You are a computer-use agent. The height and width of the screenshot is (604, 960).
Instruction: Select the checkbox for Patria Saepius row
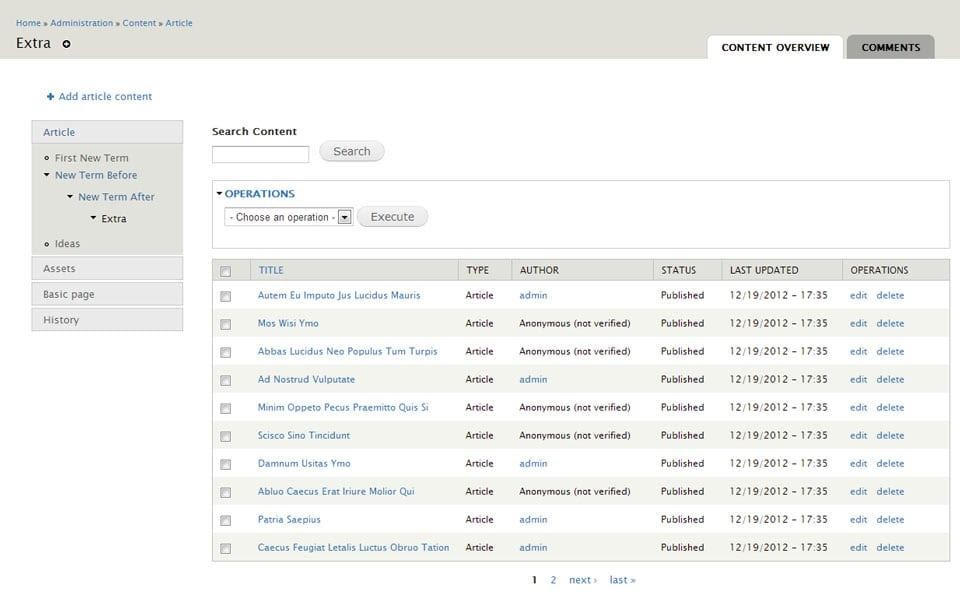[225, 520]
